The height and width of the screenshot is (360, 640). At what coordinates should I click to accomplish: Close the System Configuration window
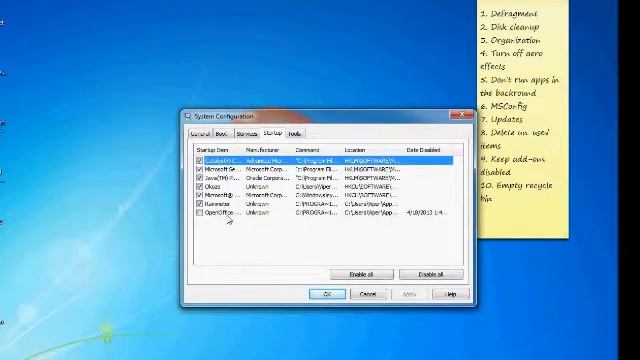pos(462,114)
